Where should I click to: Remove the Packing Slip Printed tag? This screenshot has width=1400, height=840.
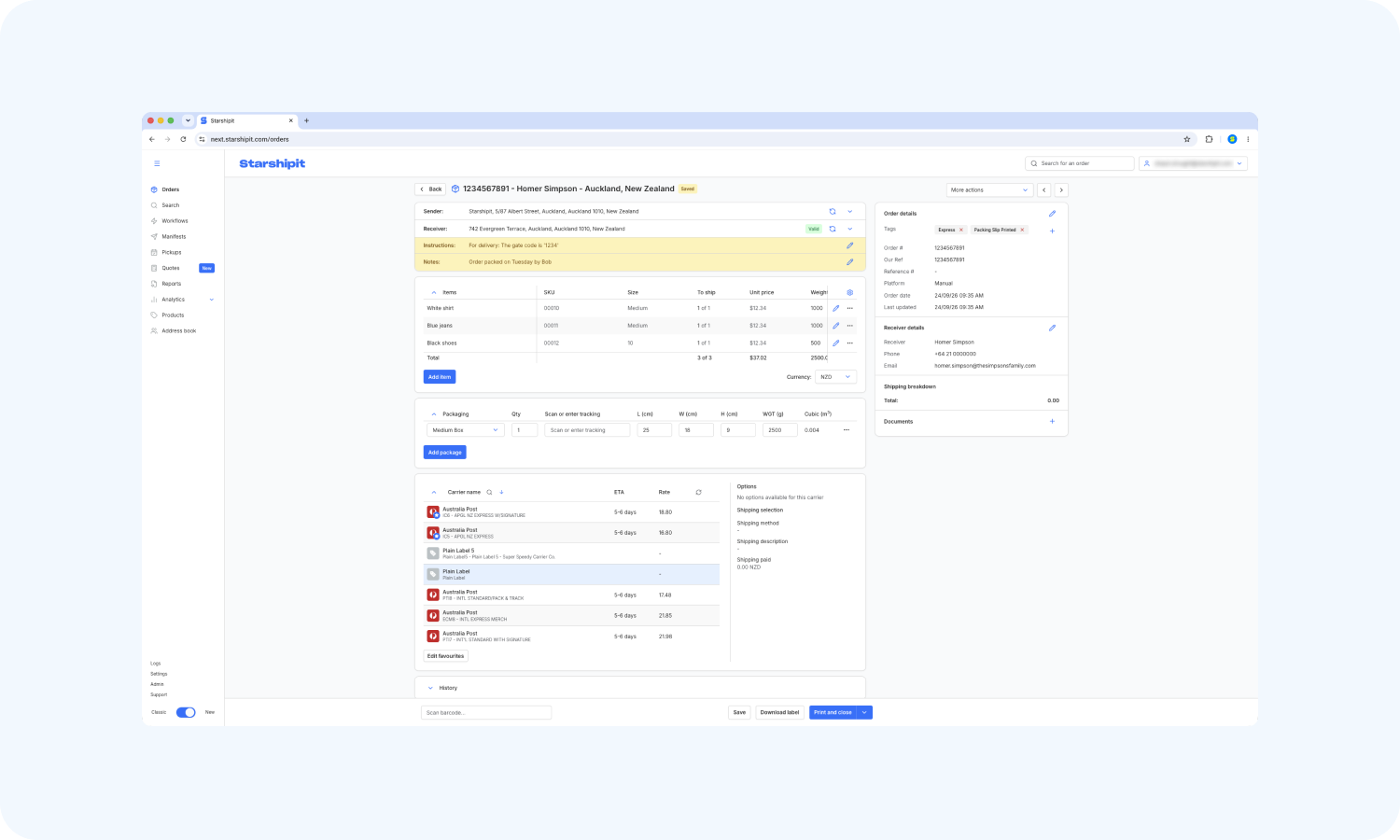point(1022,230)
